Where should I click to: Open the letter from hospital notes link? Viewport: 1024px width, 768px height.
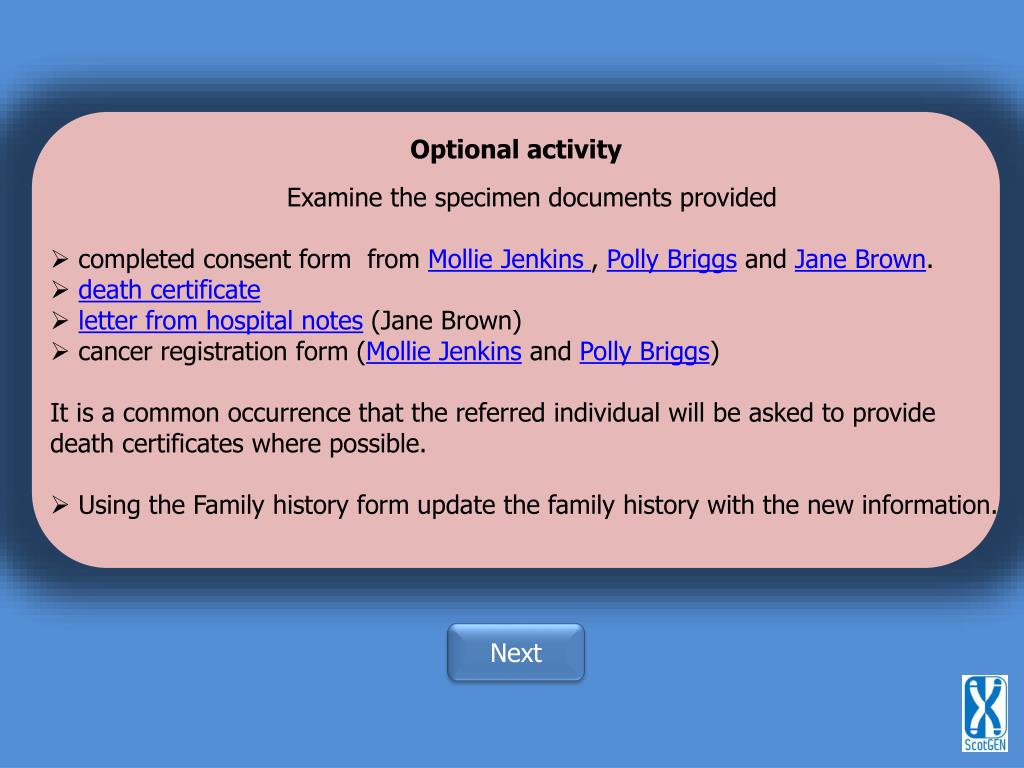coord(220,321)
